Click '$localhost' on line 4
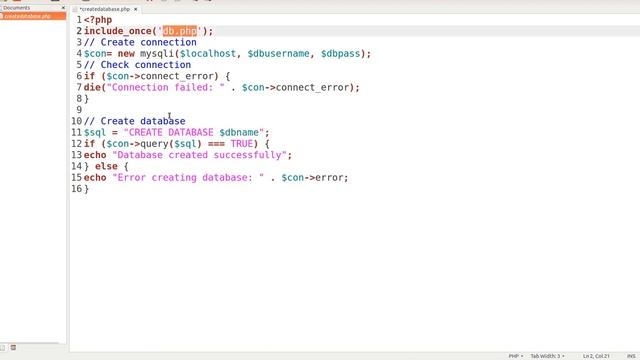The height and width of the screenshot is (360, 640). tap(208, 54)
